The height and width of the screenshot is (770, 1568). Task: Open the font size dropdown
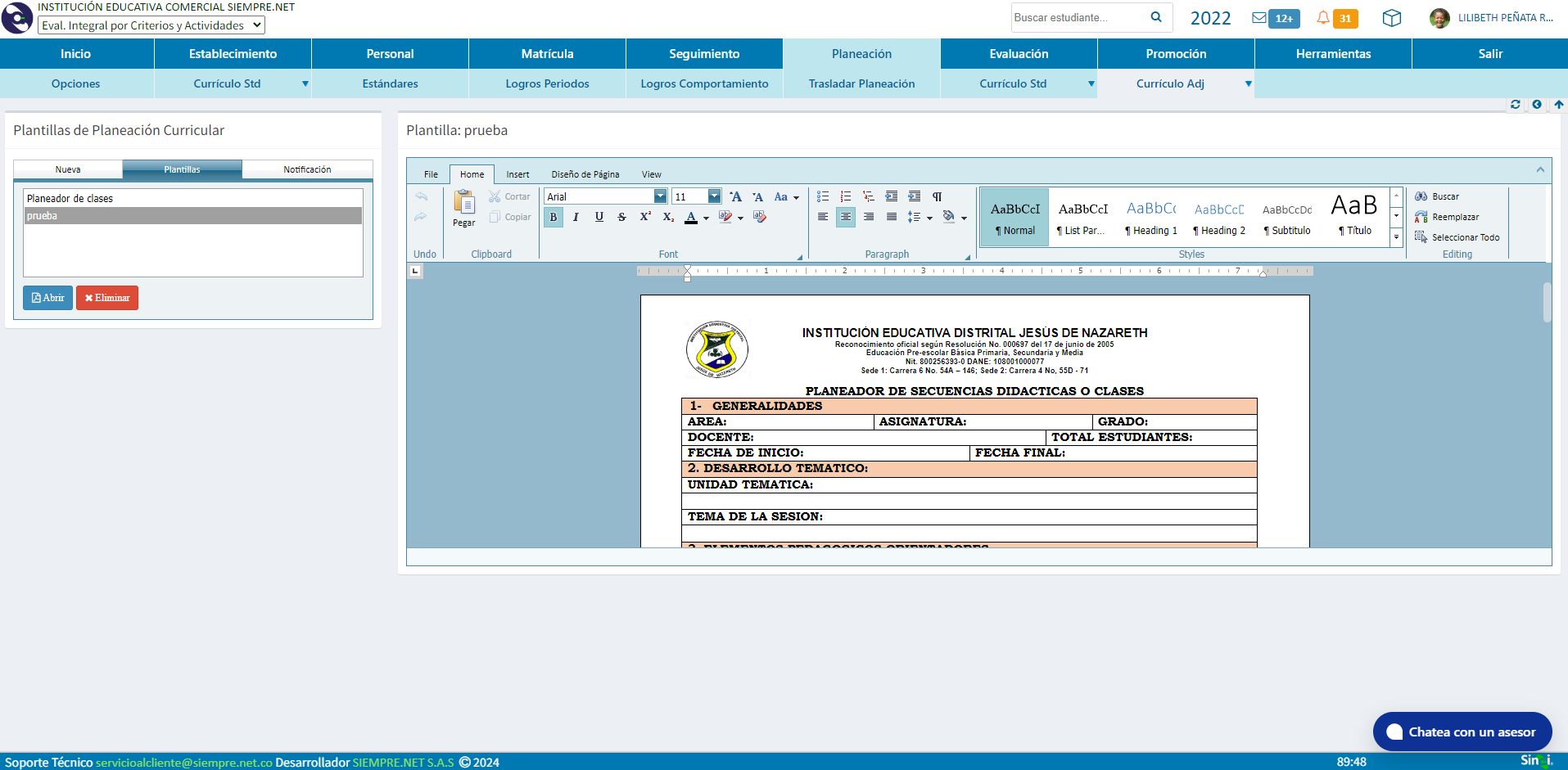(714, 196)
